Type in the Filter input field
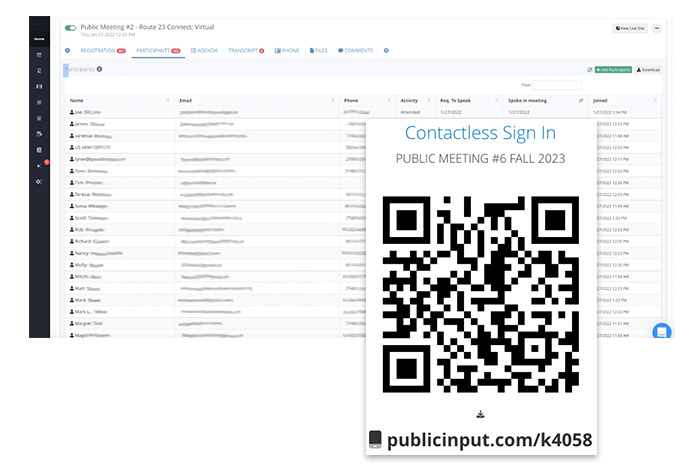The width and height of the screenshot is (700, 472). [x=557, y=85]
